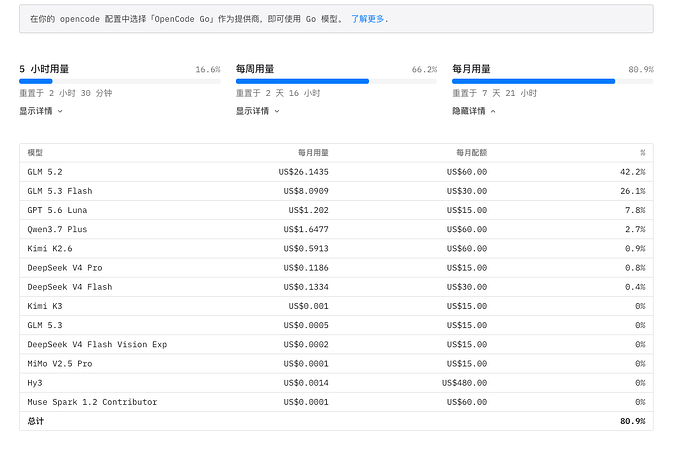Image resolution: width=690 pixels, height=454 pixels.
Task: Select the DeepSeek V4 Pro row name
Action: pos(65,268)
